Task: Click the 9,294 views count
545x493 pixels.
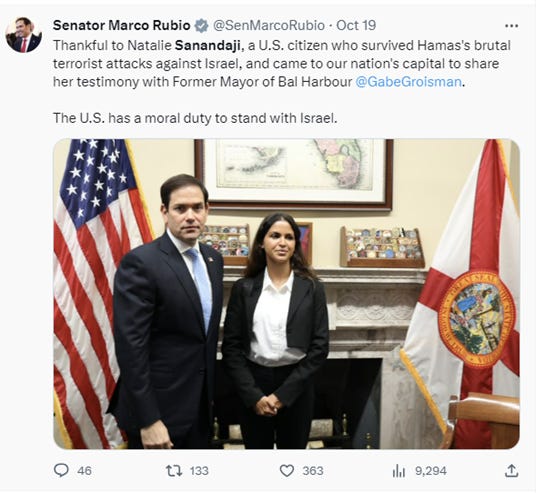Action: point(431,471)
